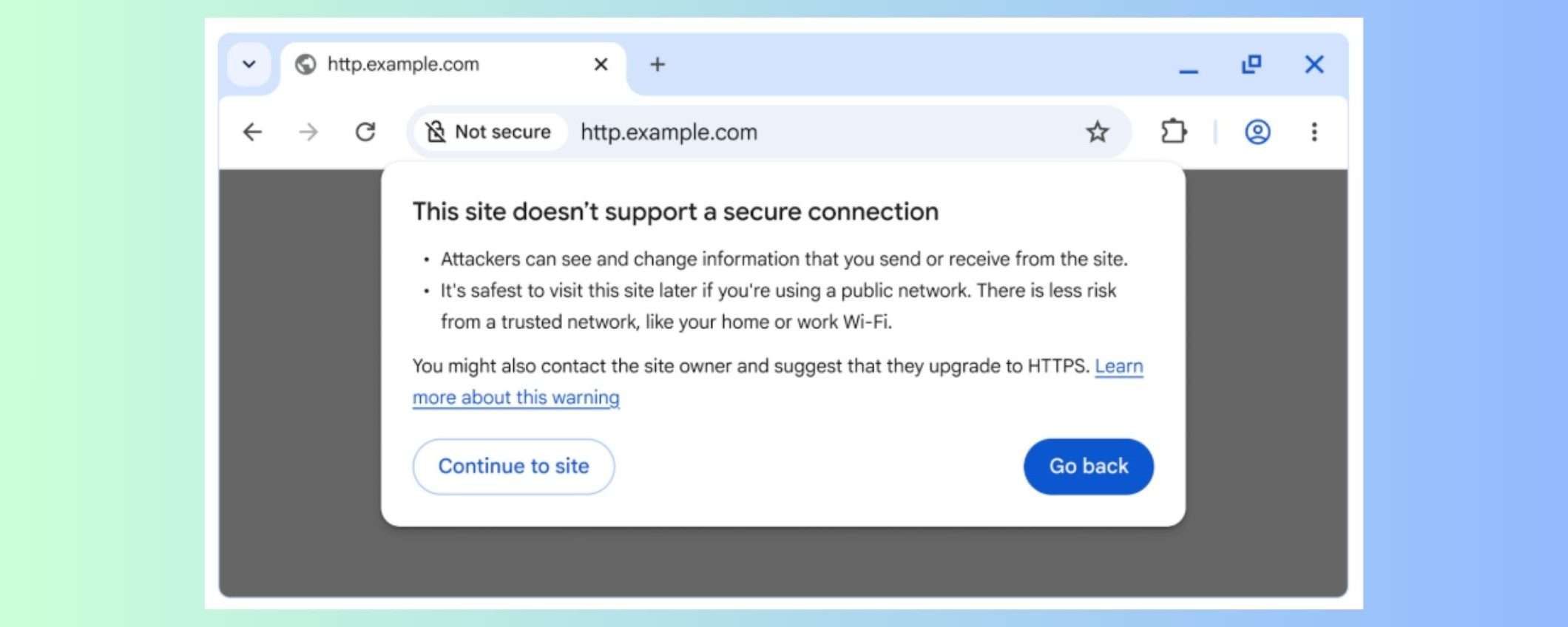Click the crossed-out lock security icon
Screen dimensions: 1568x627
coord(438,131)
